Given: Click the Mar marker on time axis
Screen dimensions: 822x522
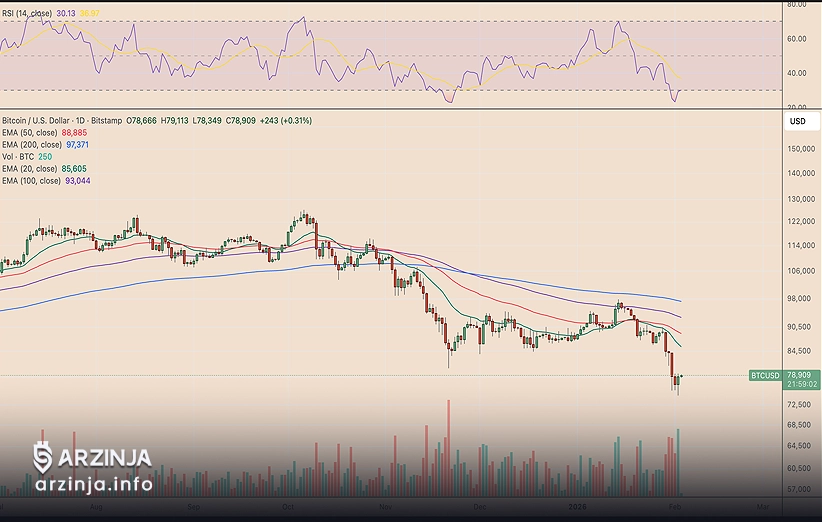Looking at the screenshot, I should [x=763, y=507].
